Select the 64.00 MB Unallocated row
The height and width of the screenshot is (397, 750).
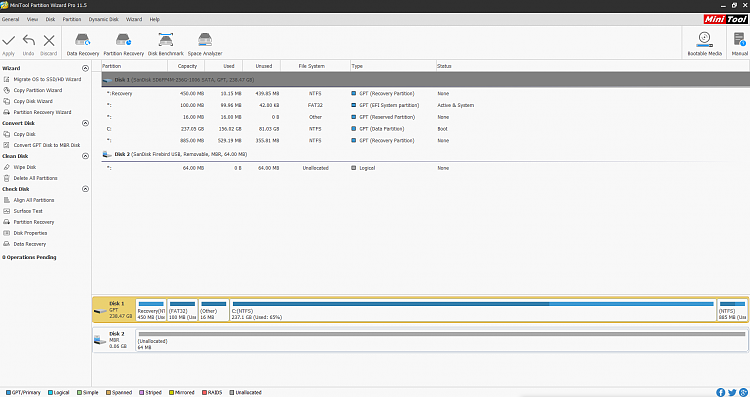(426, 168)
